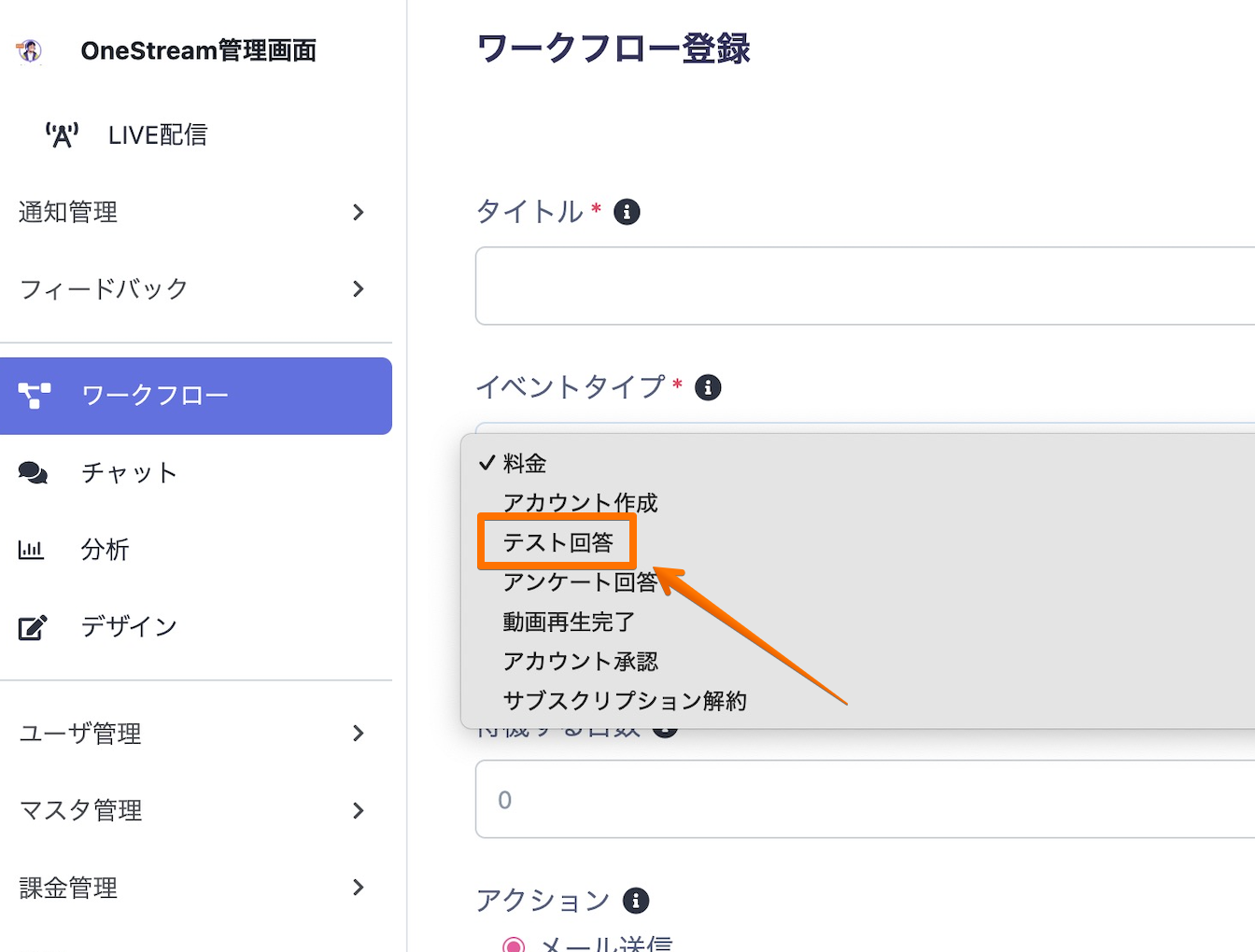The height and width of the screenshot is (952, 1255).
Task: Expand the ユーザ管理 sidebar section
Action: pos(359,734)
